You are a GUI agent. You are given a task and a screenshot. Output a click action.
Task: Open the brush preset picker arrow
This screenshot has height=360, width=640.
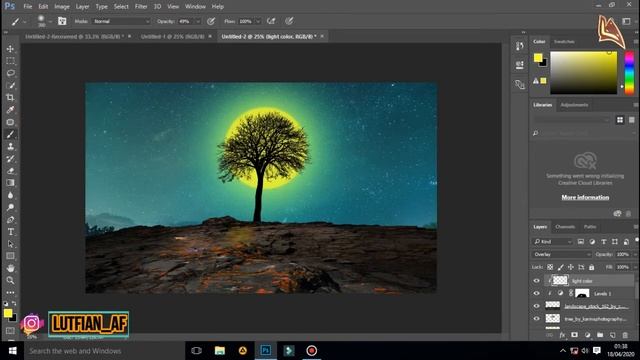tap(50, 21)
